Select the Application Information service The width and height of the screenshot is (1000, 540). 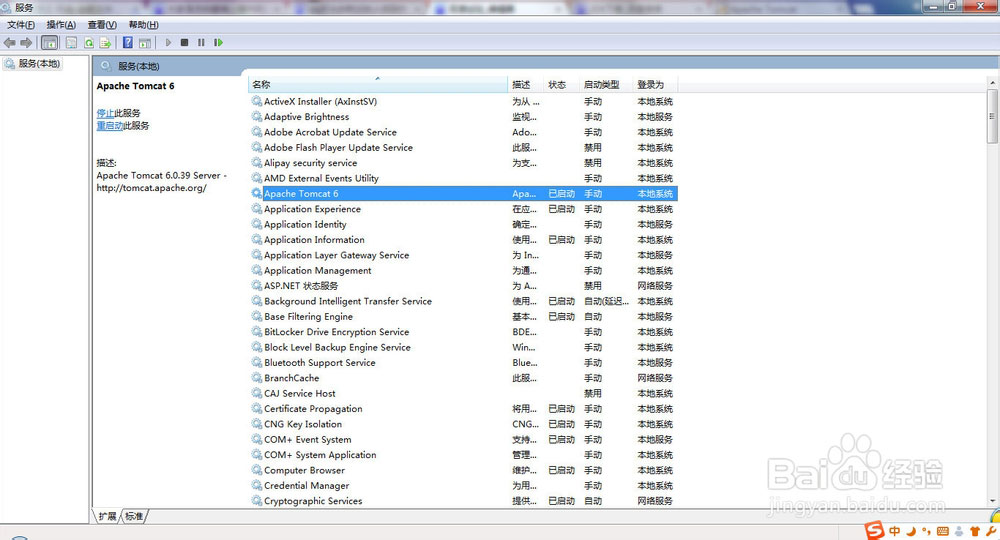pos(463,240)
